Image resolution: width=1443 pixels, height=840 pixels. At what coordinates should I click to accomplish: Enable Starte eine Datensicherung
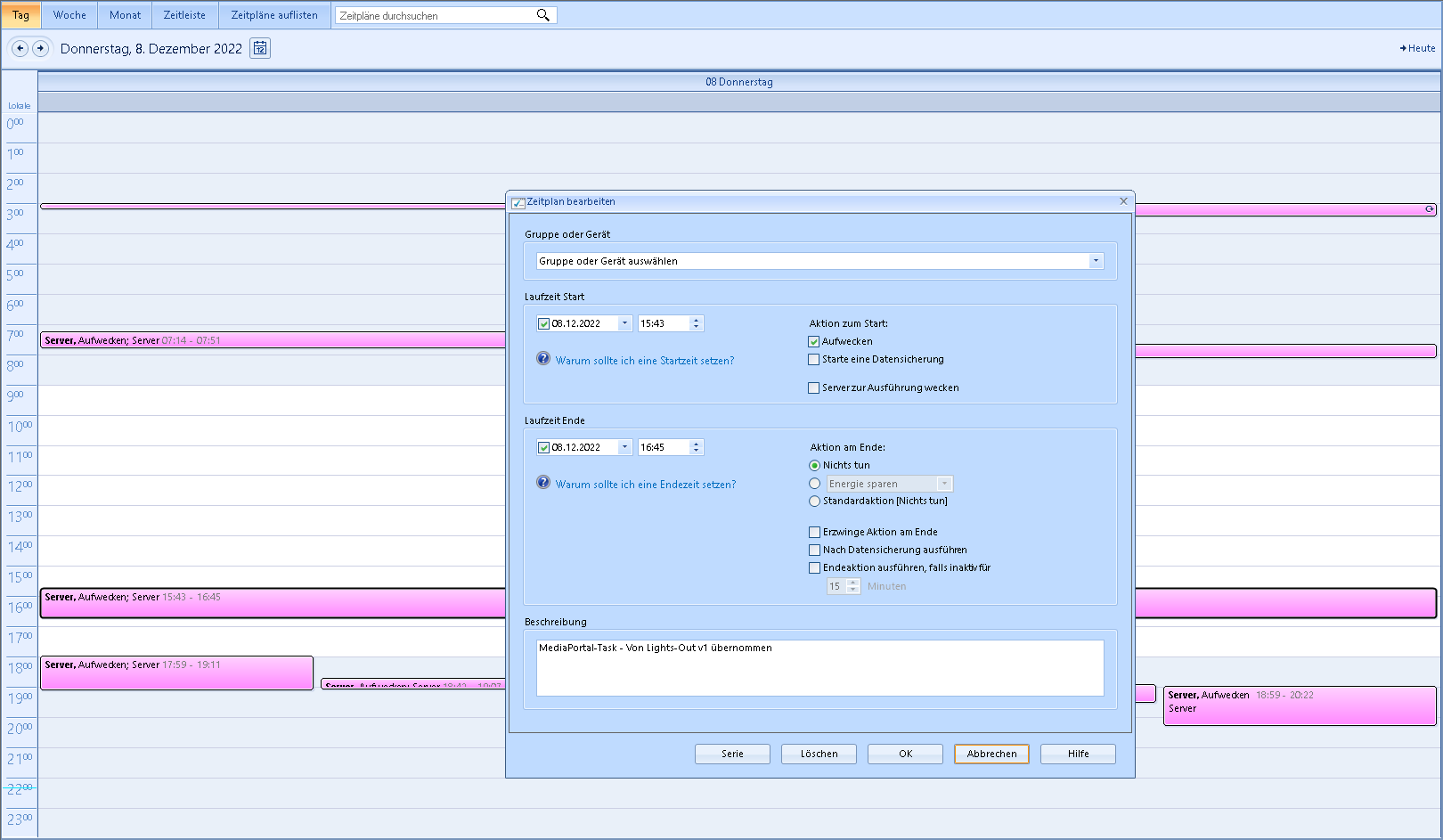813,359
